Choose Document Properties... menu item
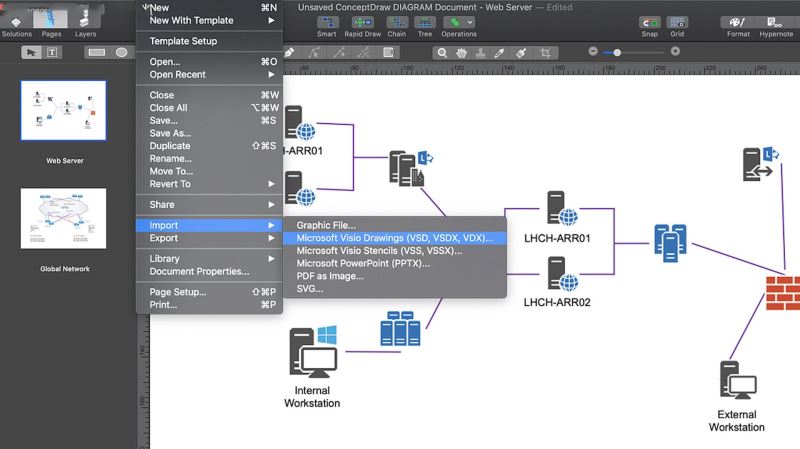 tap(210, 271)
